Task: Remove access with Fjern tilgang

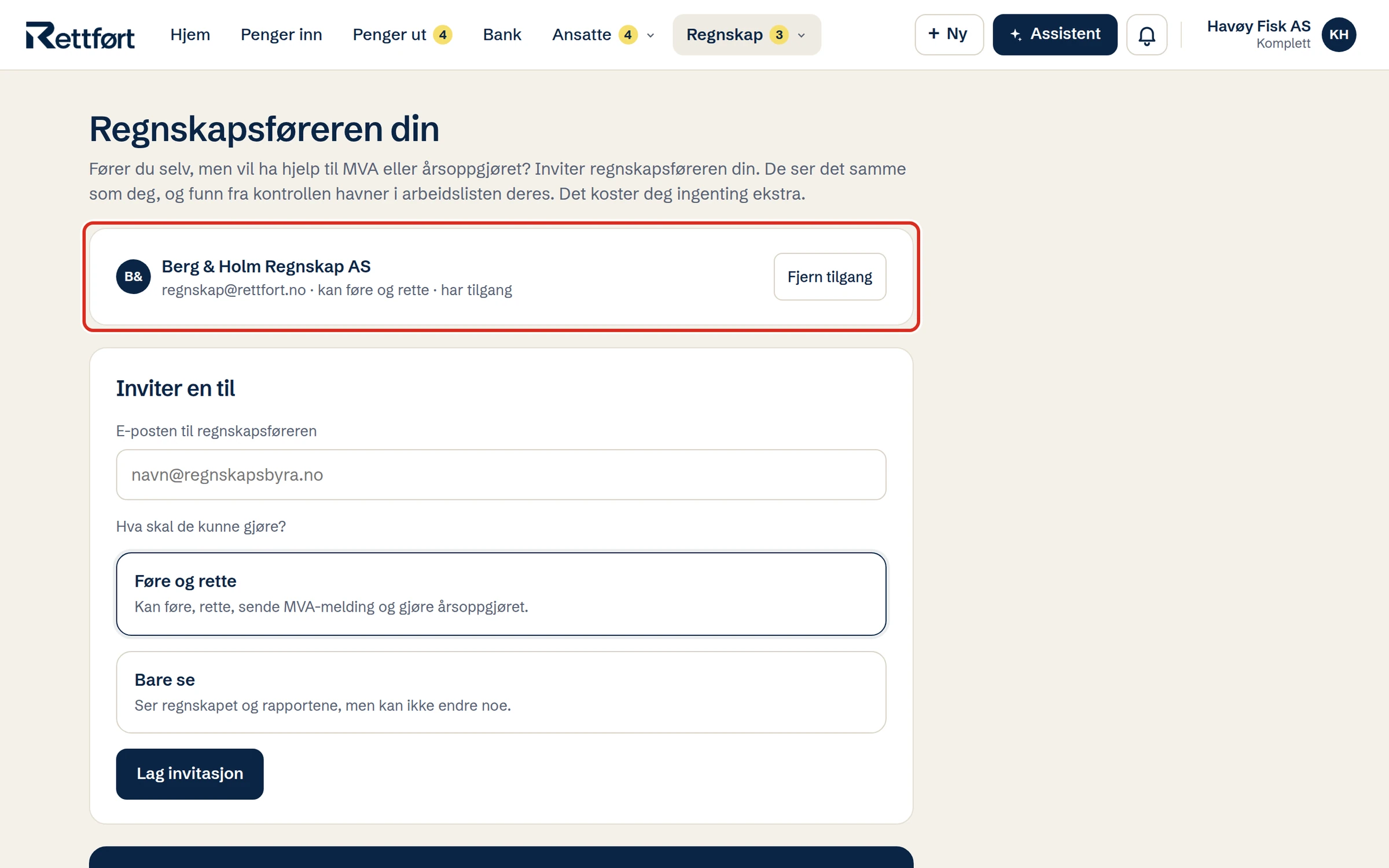Action: point(829,277)
